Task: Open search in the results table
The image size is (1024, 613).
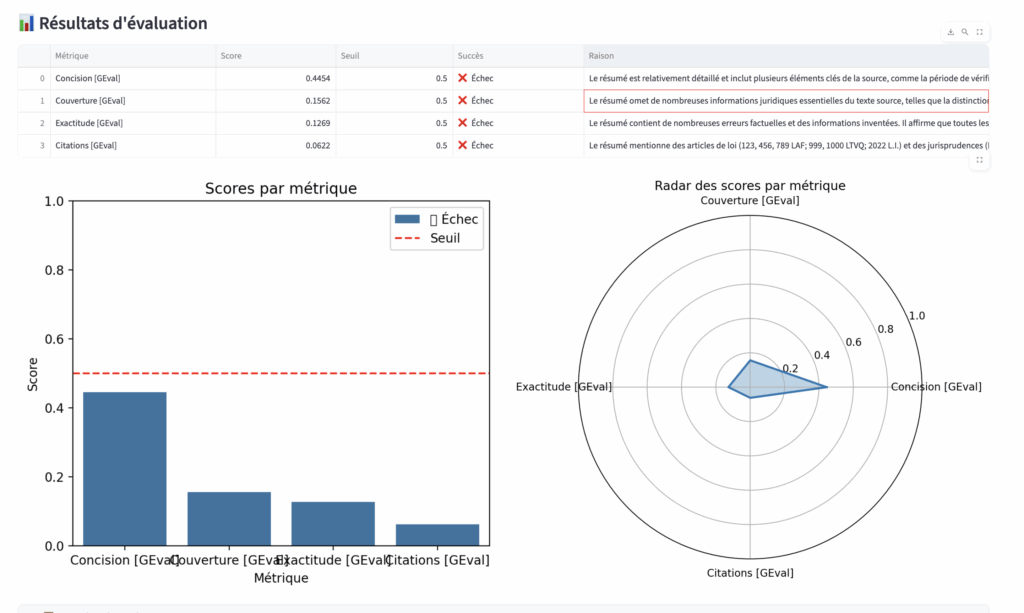Action: point(964,32)
